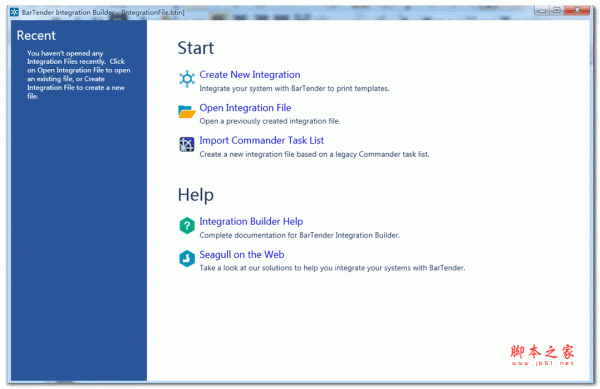Open the Integration Builder Help link
The image size is (600, 389).
(251, 221)
